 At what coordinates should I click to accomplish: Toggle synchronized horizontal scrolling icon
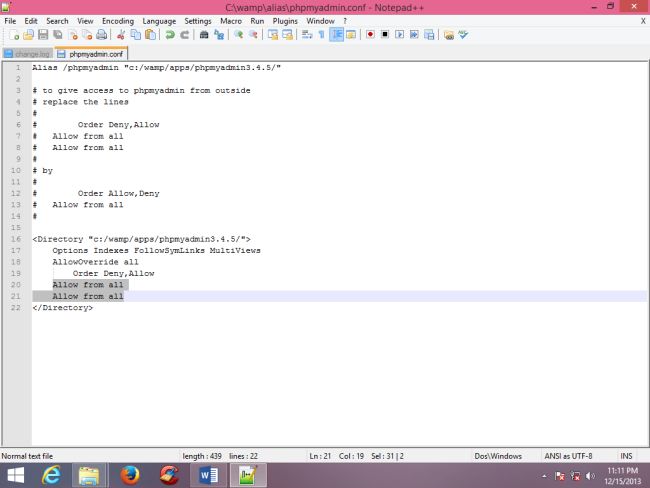pyautogui.click(x=287, y=35)
